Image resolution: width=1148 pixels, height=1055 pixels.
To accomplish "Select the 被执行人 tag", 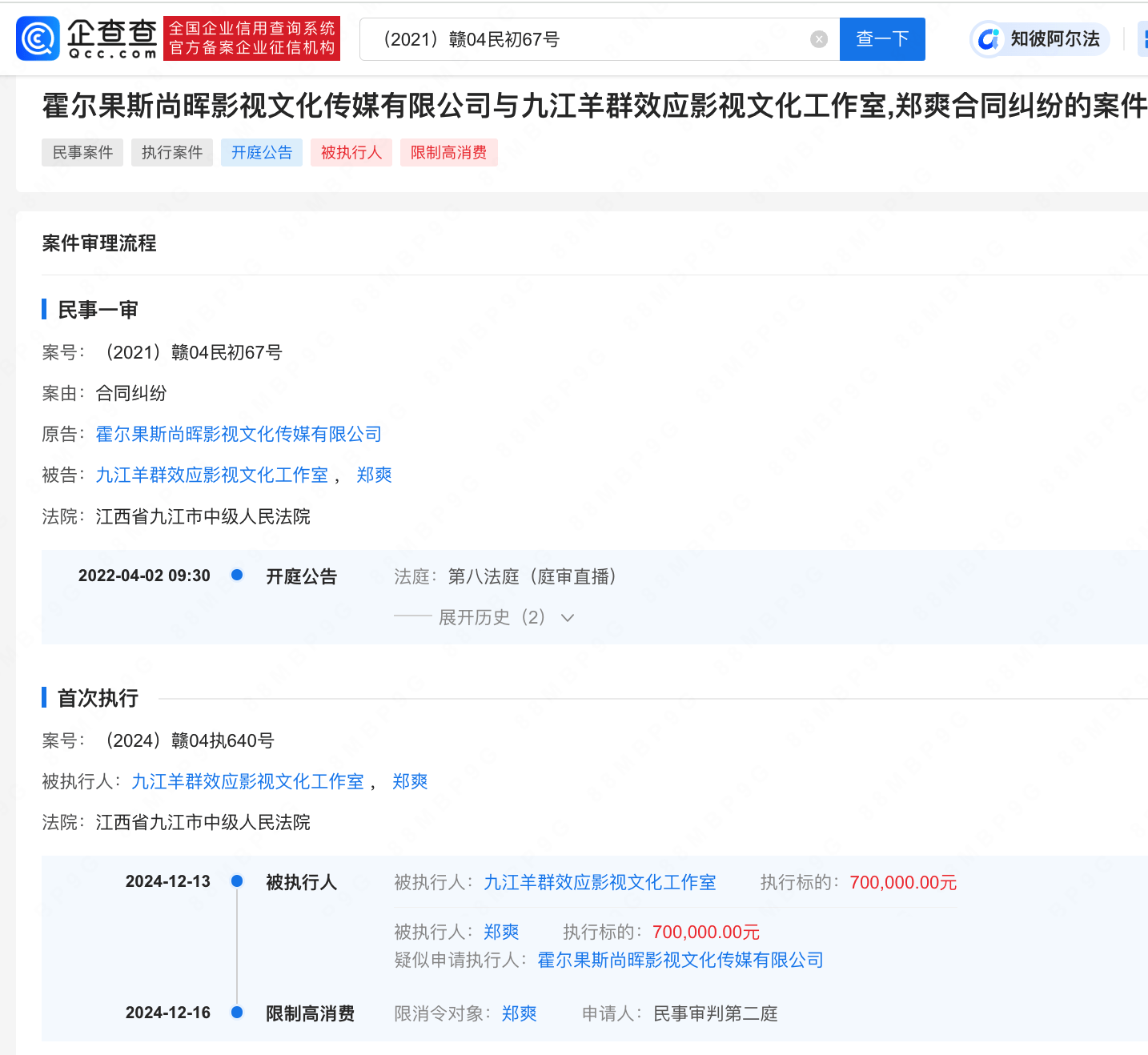I will click(x=351, y=152).
